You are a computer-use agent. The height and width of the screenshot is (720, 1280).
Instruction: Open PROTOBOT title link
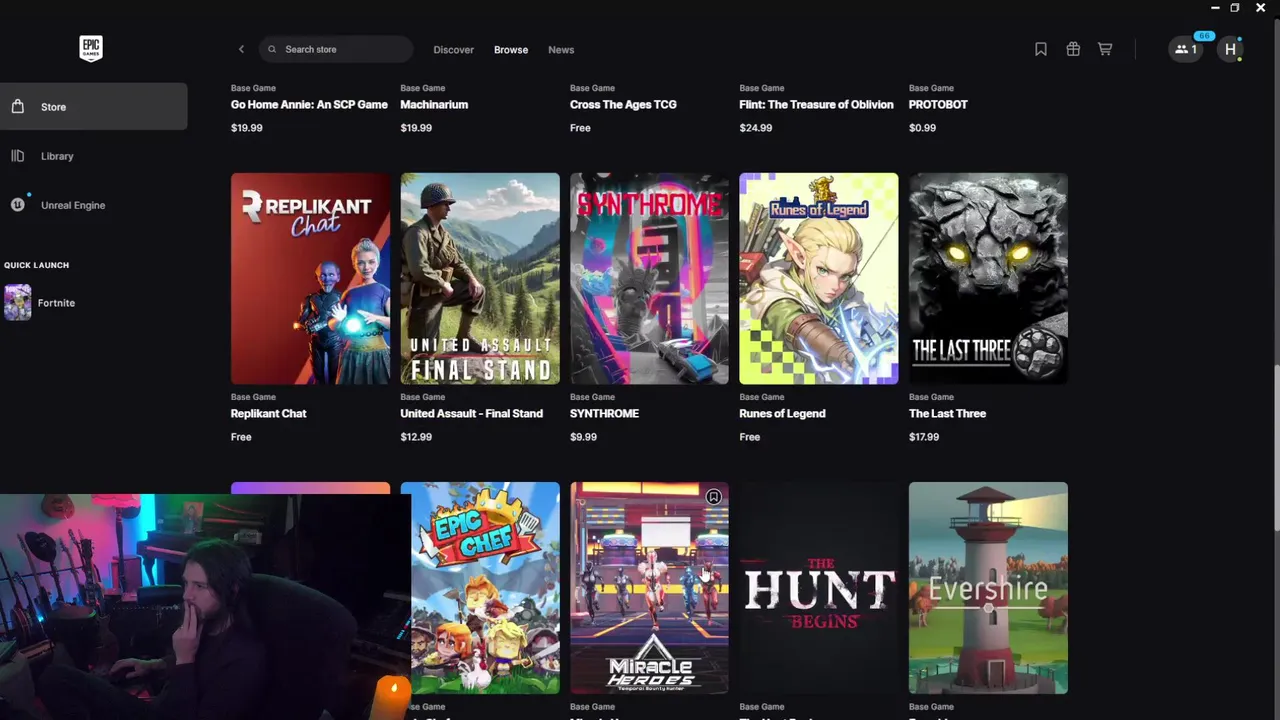click(x=938, y=104)
